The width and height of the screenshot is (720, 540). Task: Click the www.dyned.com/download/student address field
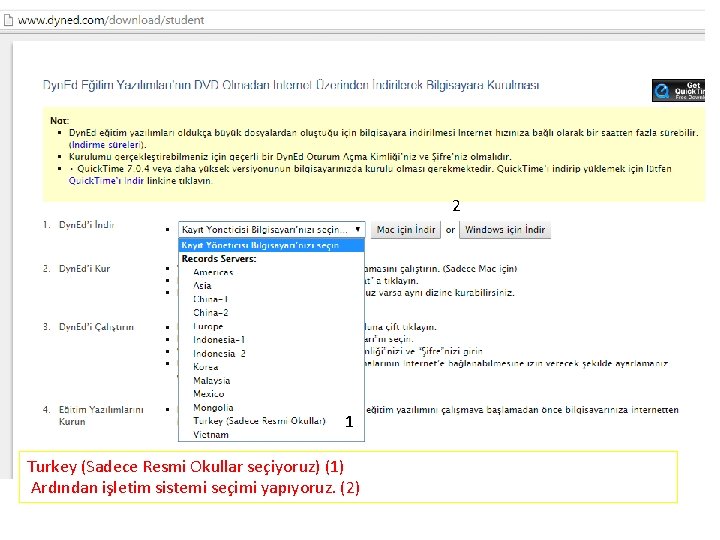click(111, 20)
